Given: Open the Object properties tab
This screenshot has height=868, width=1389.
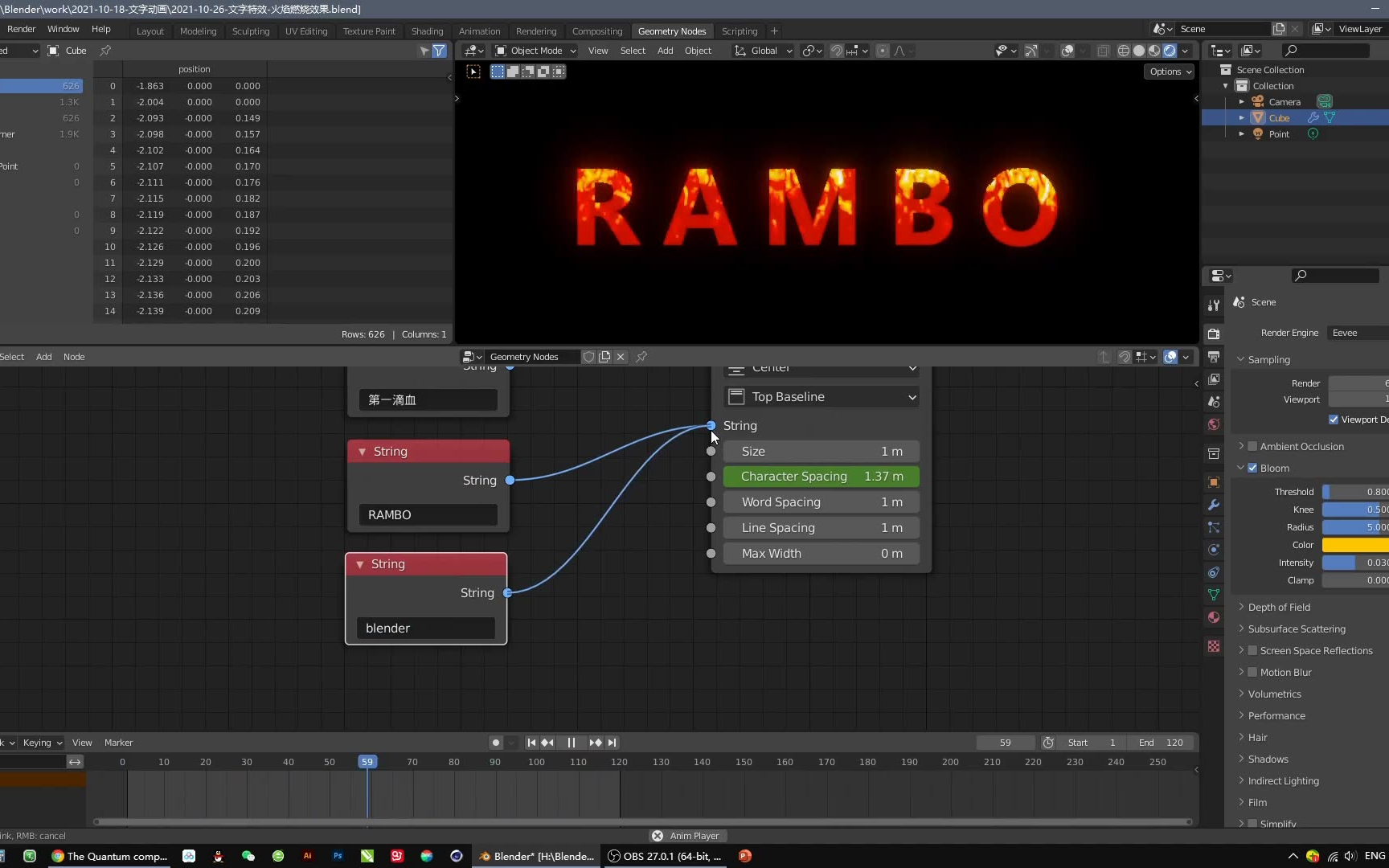Looking at the screenshot, I should click(1214, 482).
